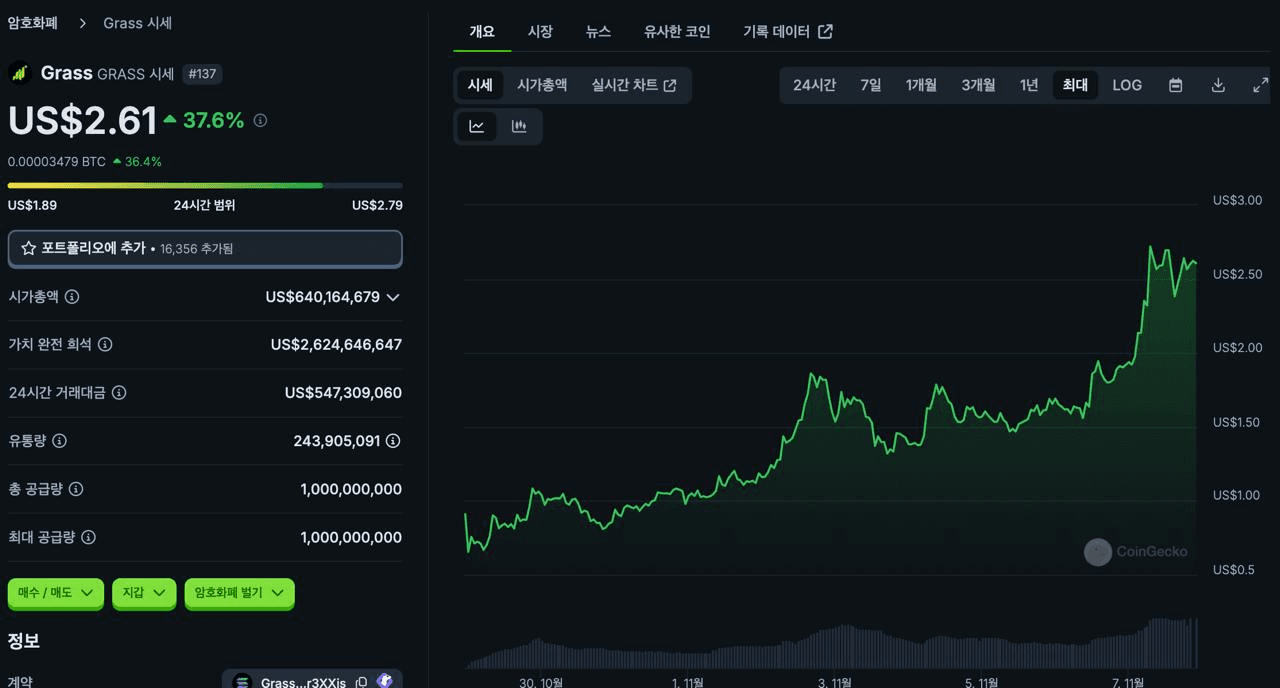Select 1개월 time range

[921, 85]
